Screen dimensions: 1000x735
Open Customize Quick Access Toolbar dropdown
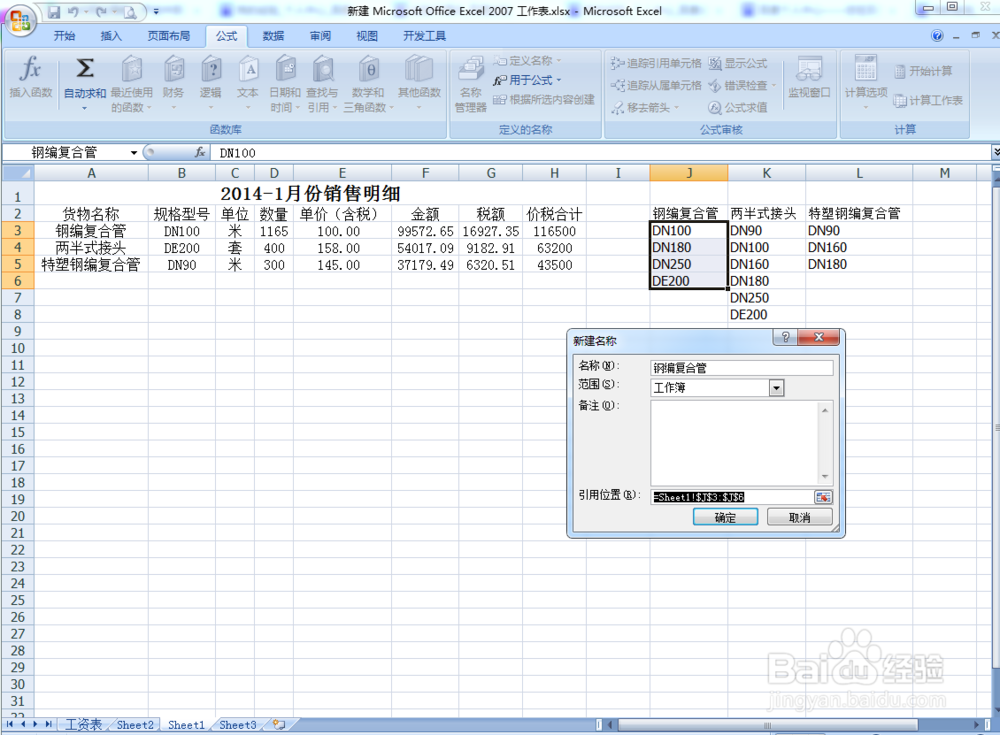[156, 11]
